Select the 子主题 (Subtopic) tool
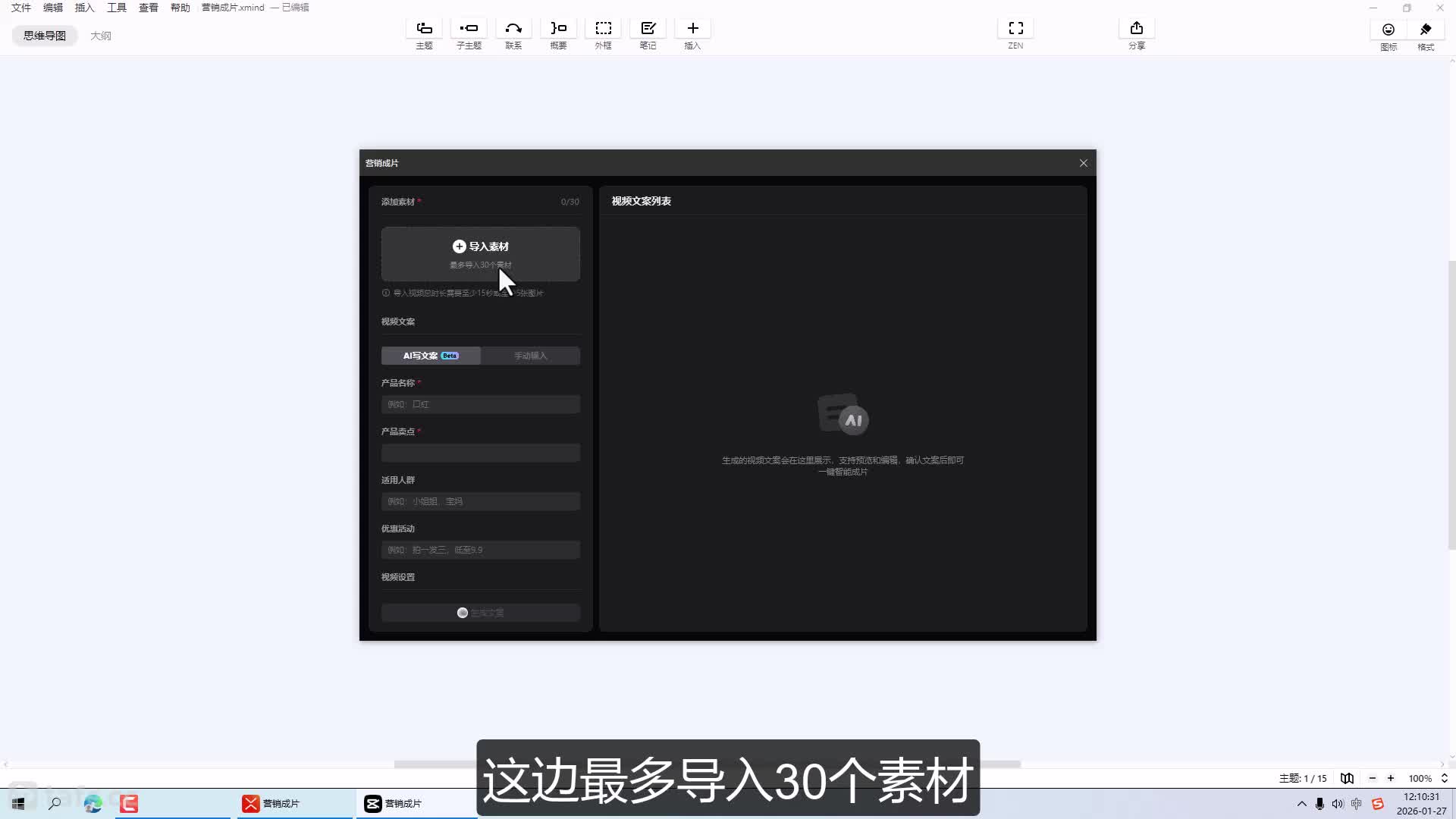The height and width of the screenshot is (819, 1456). coord(469,34)
